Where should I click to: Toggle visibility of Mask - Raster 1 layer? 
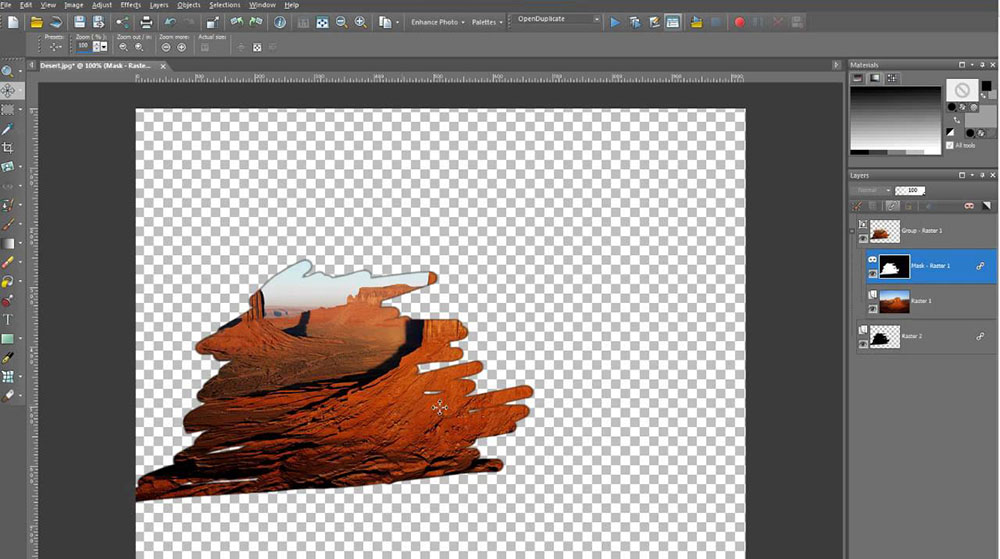click(872, 273)
